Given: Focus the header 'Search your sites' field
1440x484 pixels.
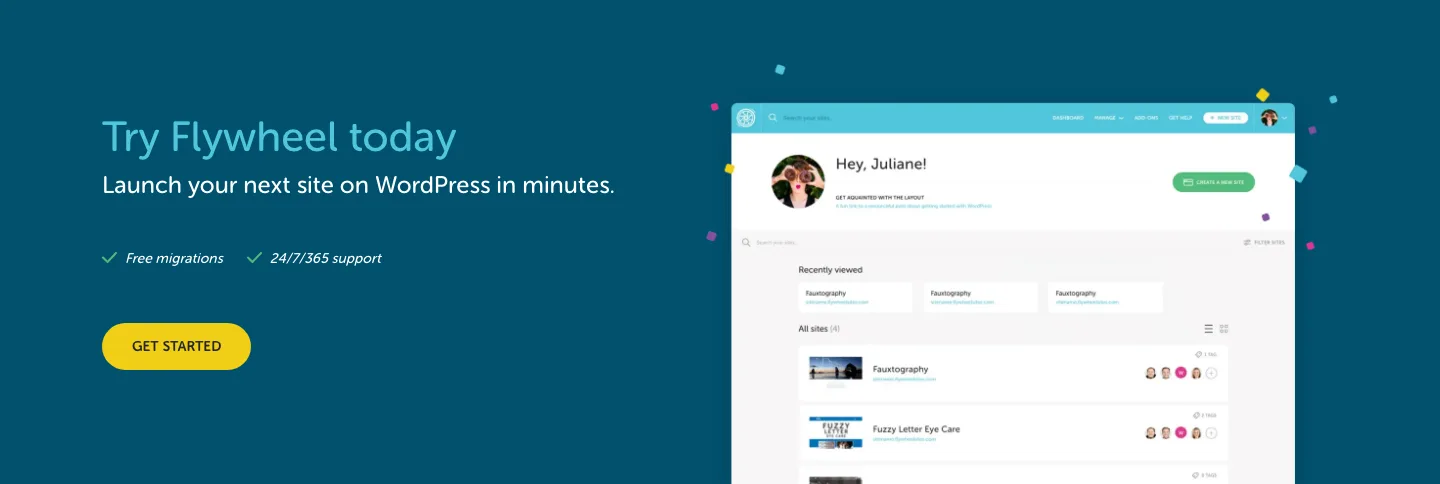Looking at the screenshot, I should pyautogui.click(x=807, y=118).
